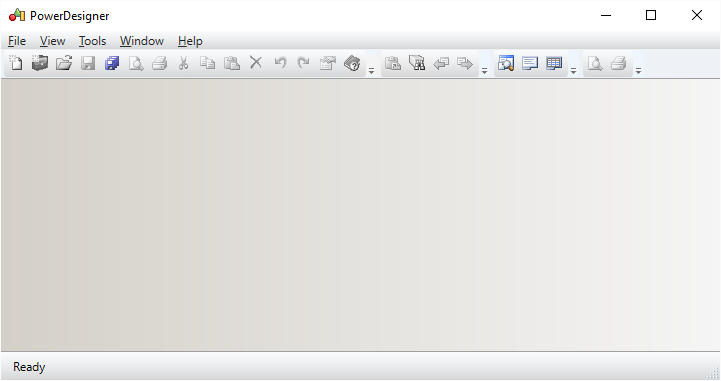Click the Paste clipboard icon beside Delete
Screen dimensions: 721x381
point(232,63)
